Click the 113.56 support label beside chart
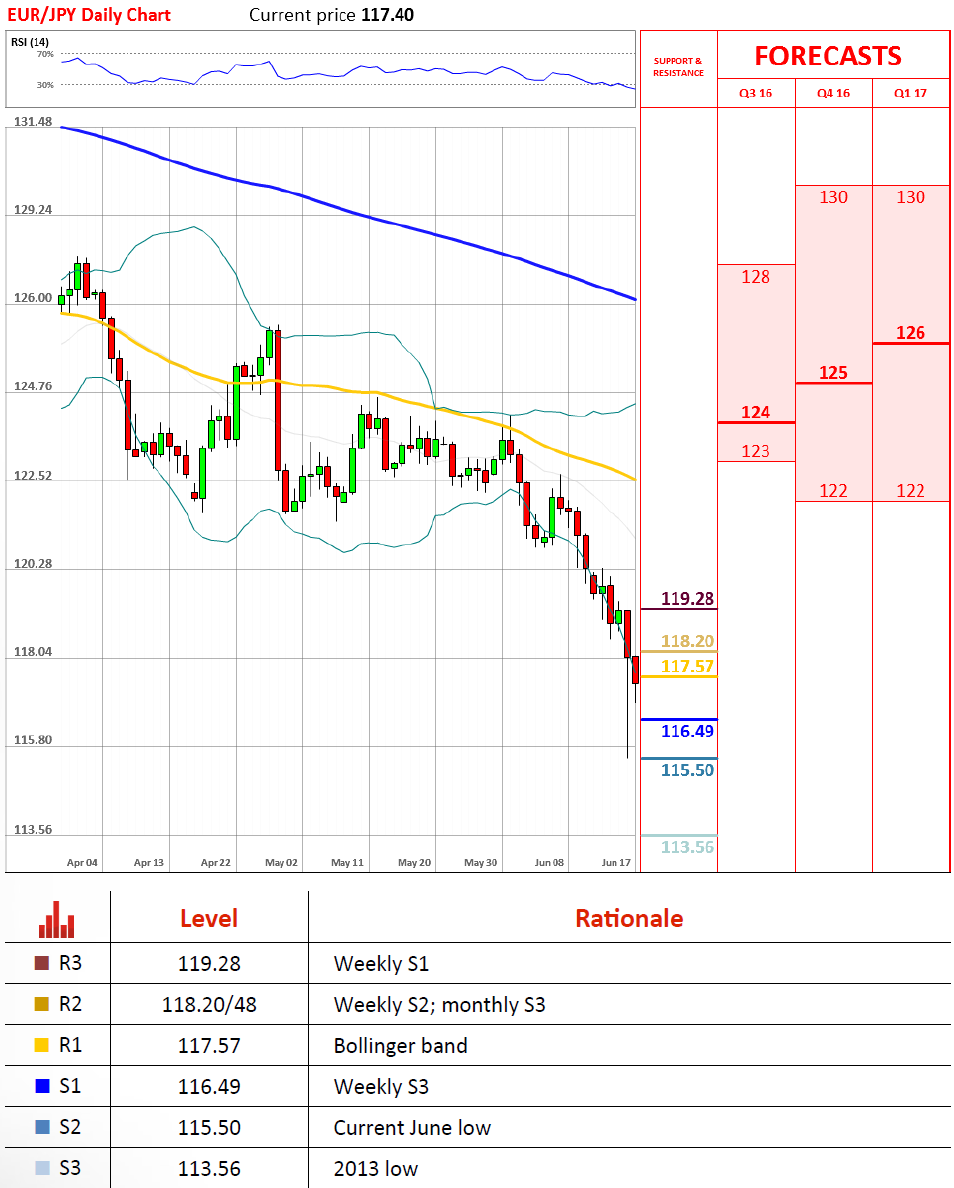 coord(687,847)
